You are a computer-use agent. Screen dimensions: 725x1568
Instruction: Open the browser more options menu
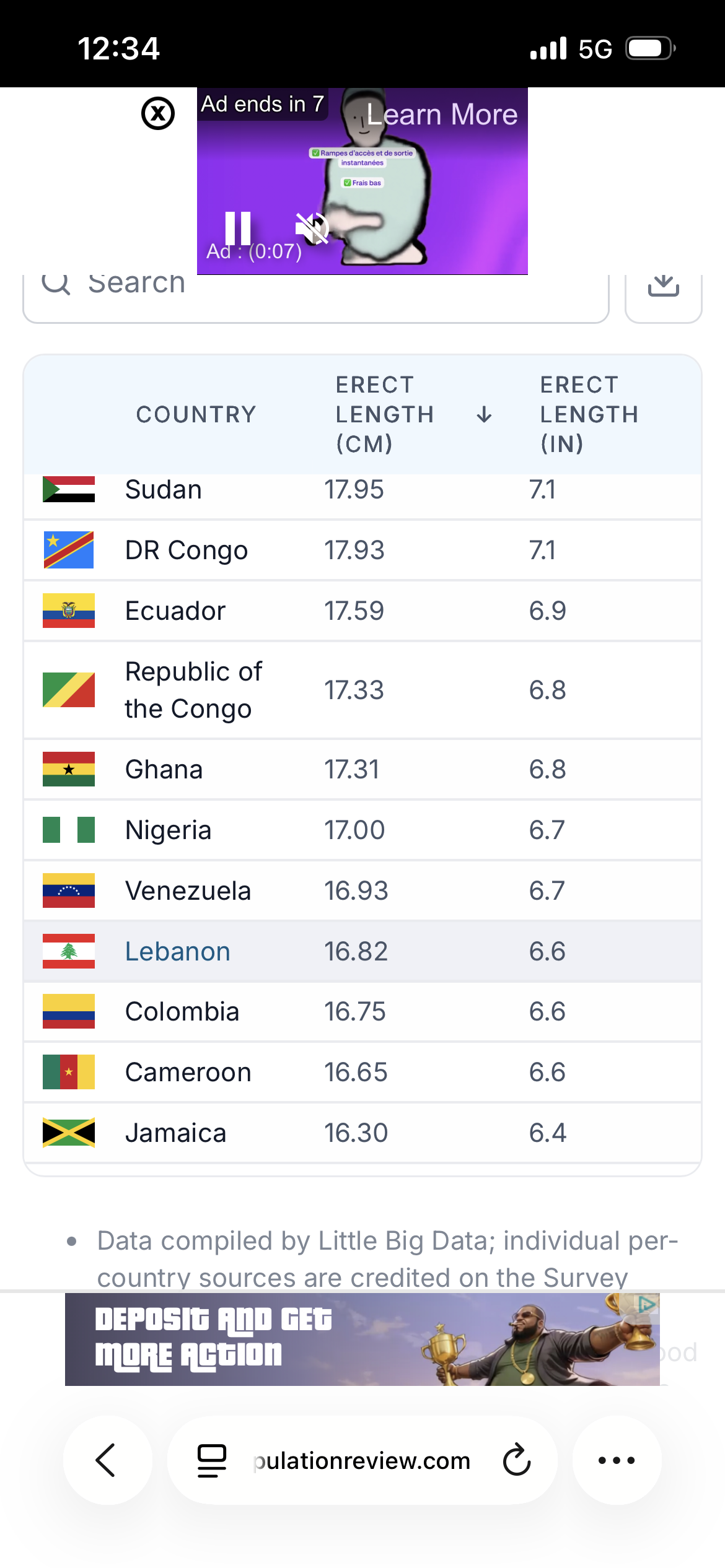[x=617, y=1460]
